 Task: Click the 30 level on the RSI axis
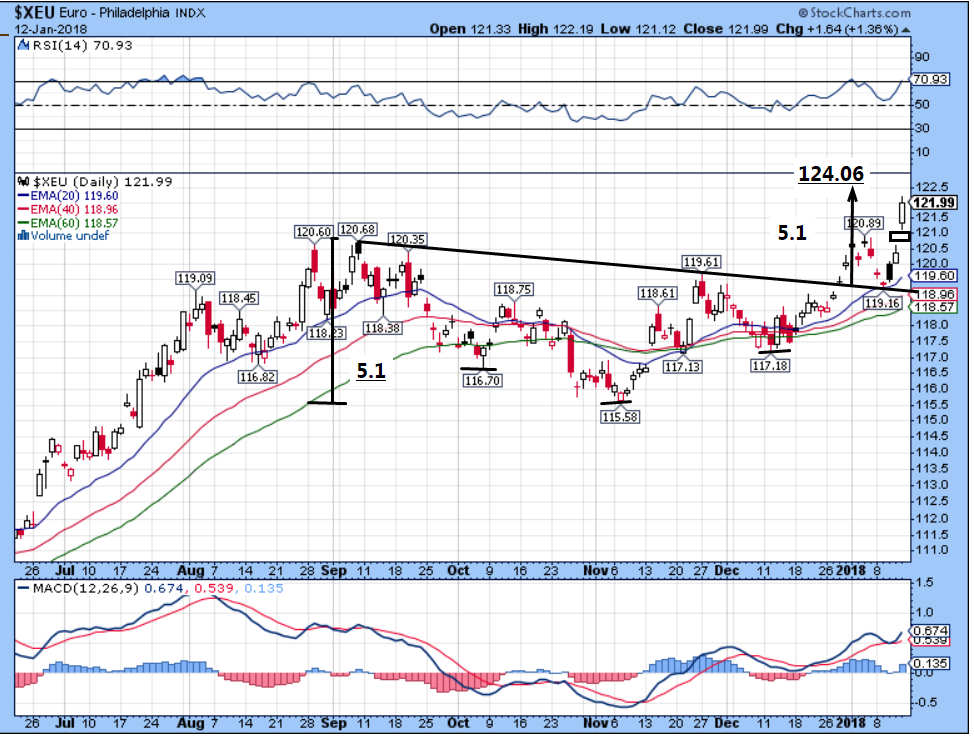(922, 128)
